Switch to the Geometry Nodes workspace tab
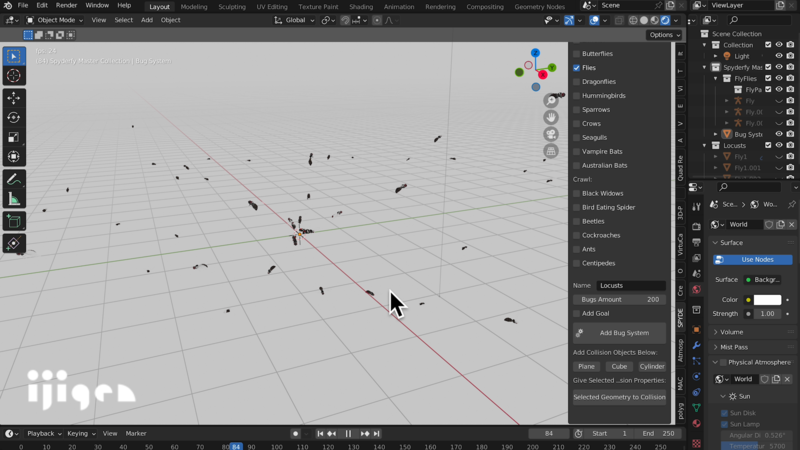This screenshot has width=800, height=450. point(539,7)
